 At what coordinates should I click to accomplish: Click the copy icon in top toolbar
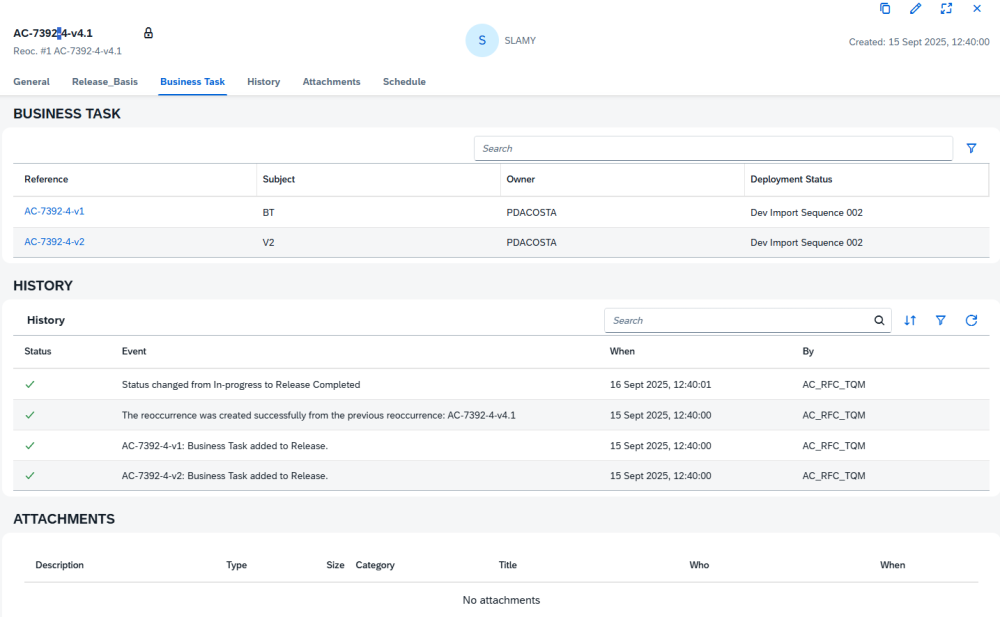point(885,9)
